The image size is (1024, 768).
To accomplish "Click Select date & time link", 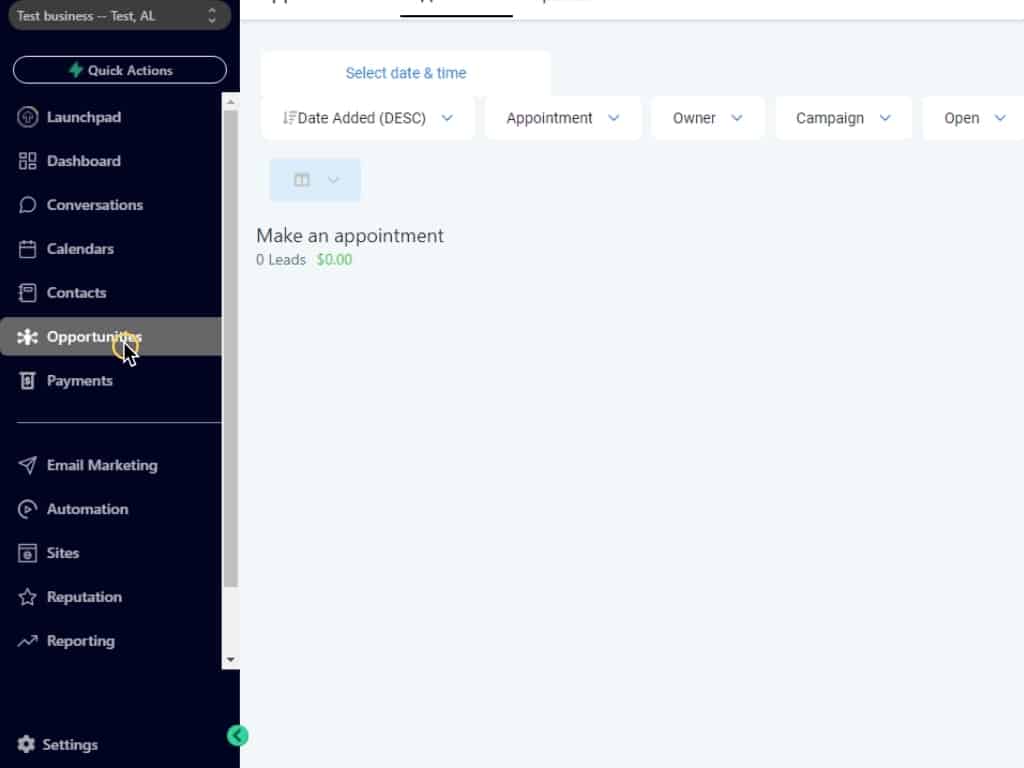I will (405, 73).
